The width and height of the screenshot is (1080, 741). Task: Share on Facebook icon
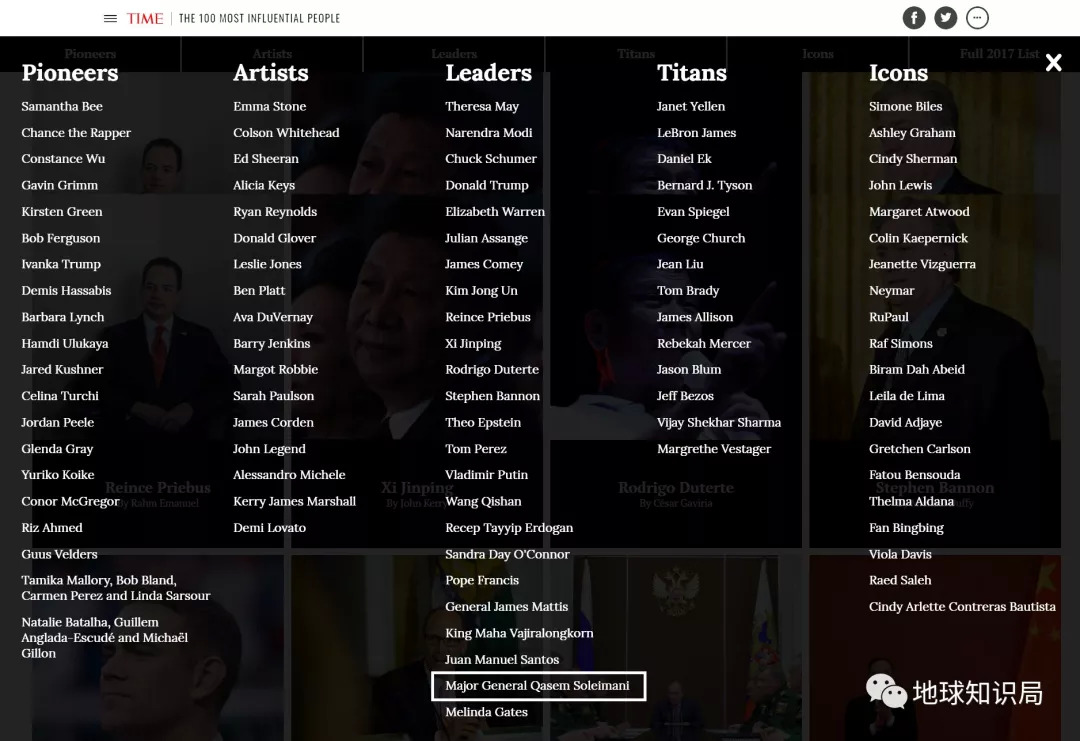coord(914,18)
